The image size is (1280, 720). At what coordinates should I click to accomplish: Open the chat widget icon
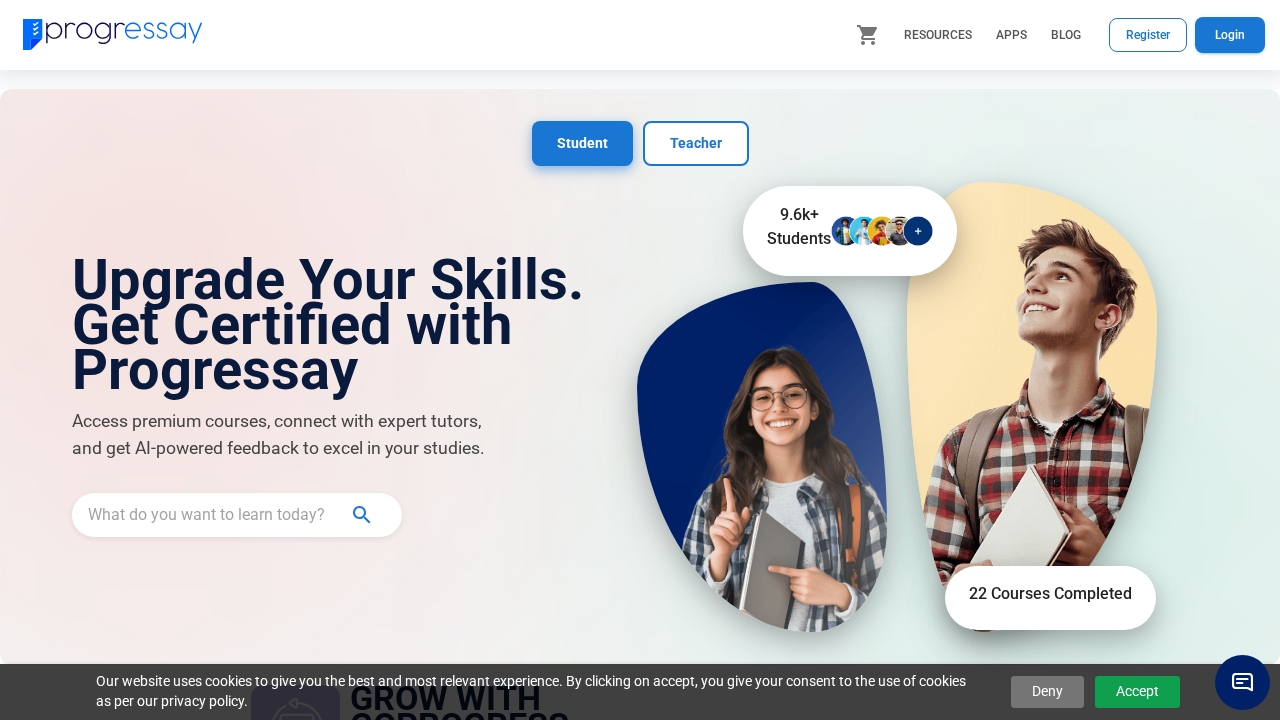pos(1242,682)
